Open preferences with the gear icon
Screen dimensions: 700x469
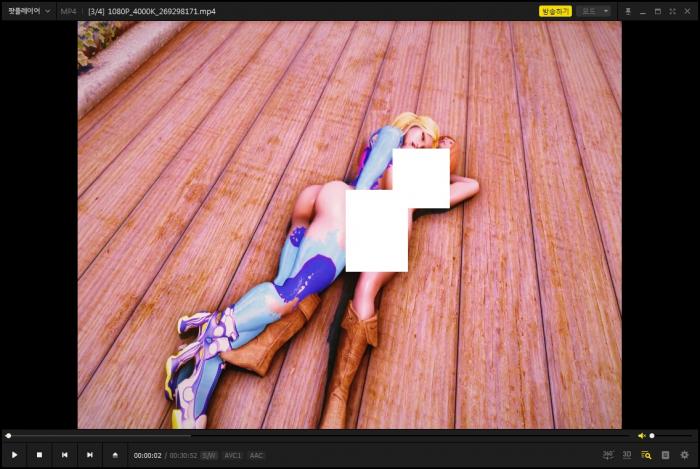684,455
